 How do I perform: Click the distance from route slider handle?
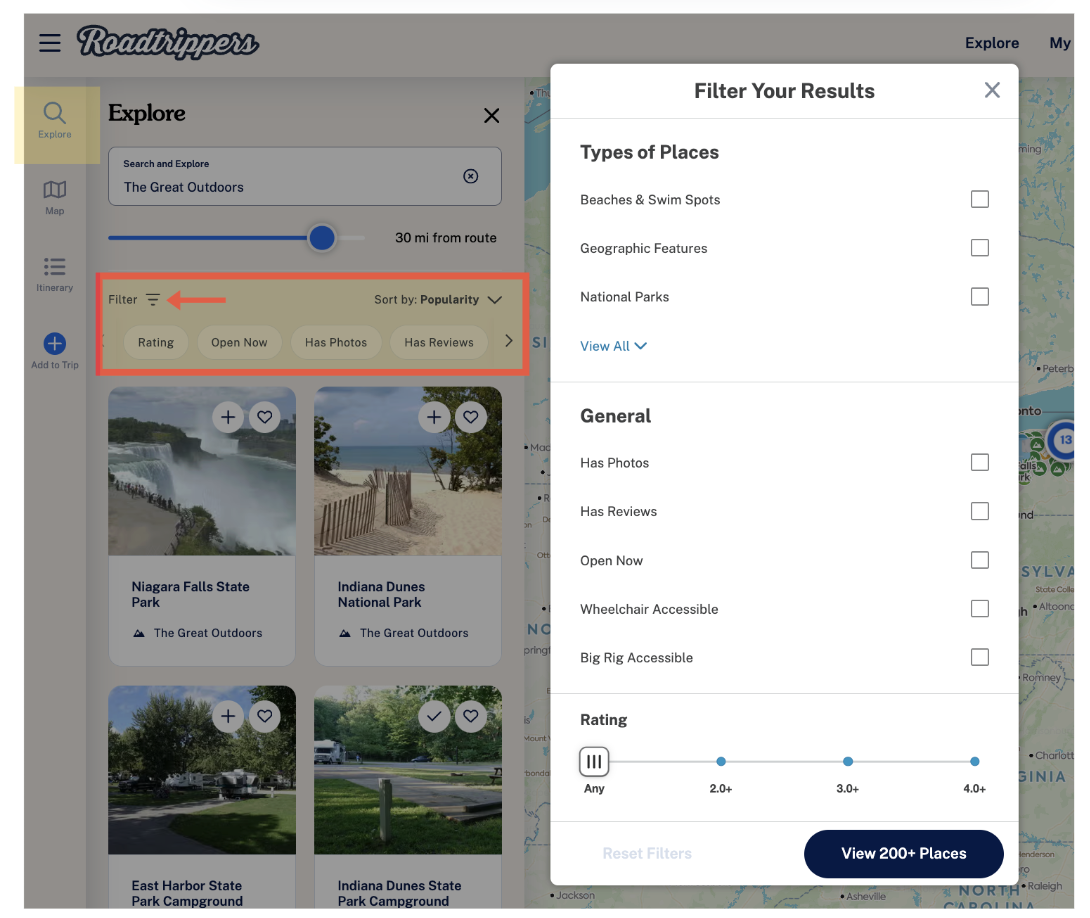322,238
